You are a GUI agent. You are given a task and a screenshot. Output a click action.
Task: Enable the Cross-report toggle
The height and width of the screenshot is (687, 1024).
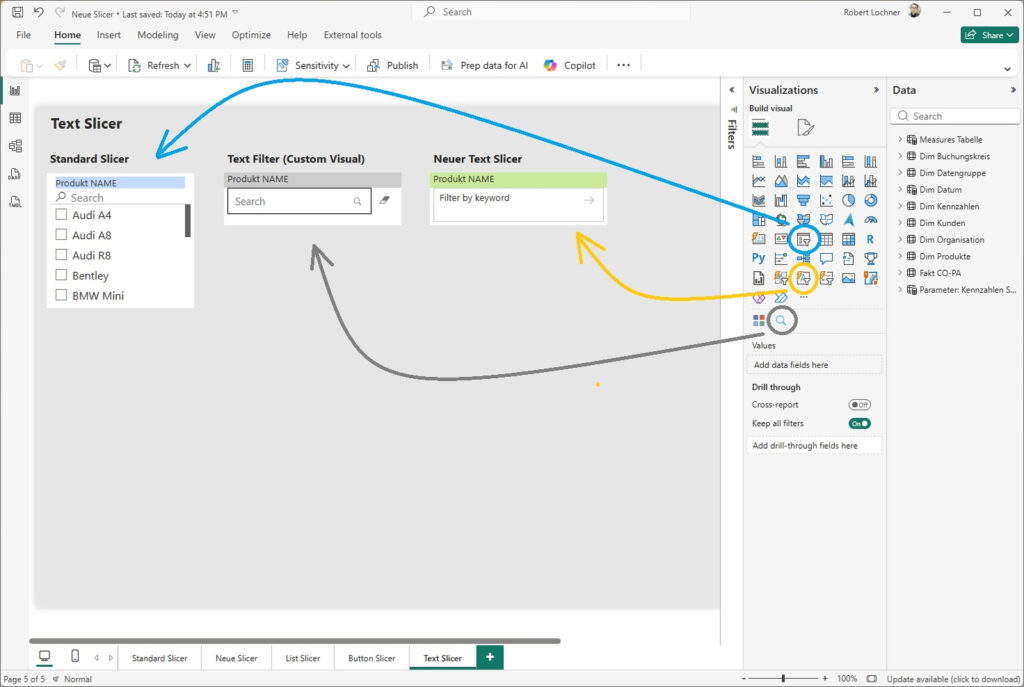pyautogui.click(x=859, y=405)
